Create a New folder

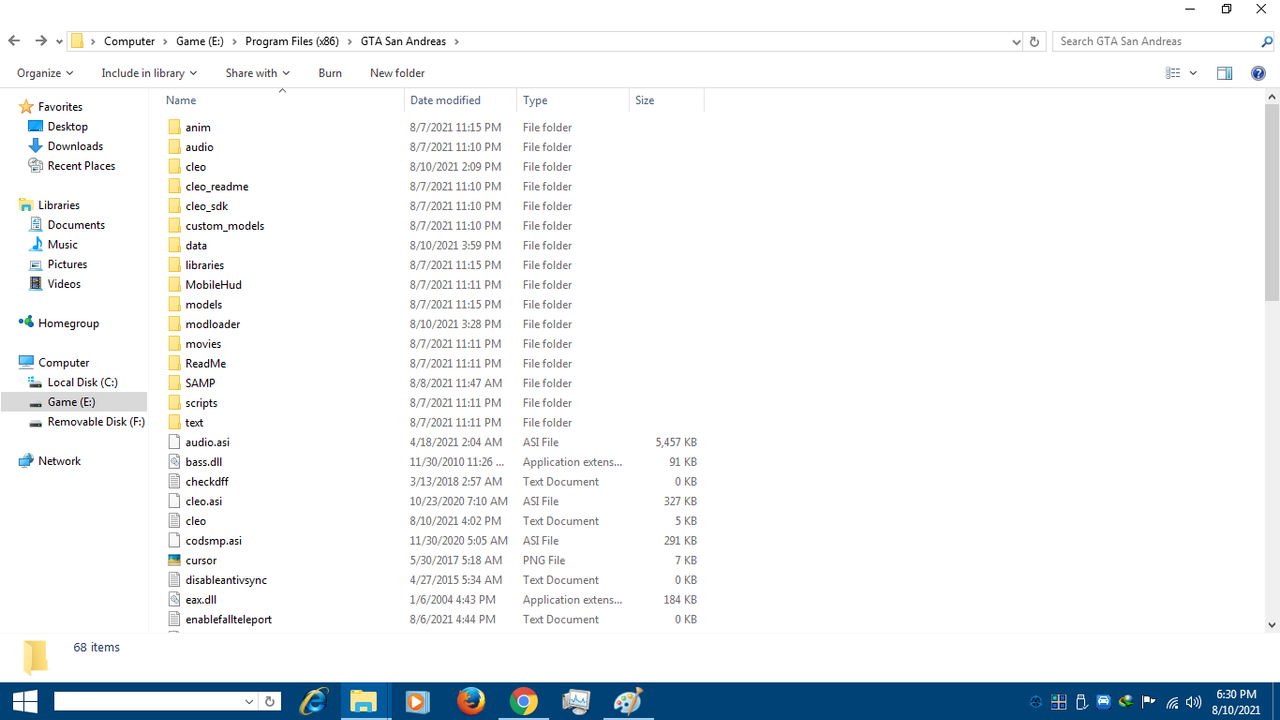[397, 73]
